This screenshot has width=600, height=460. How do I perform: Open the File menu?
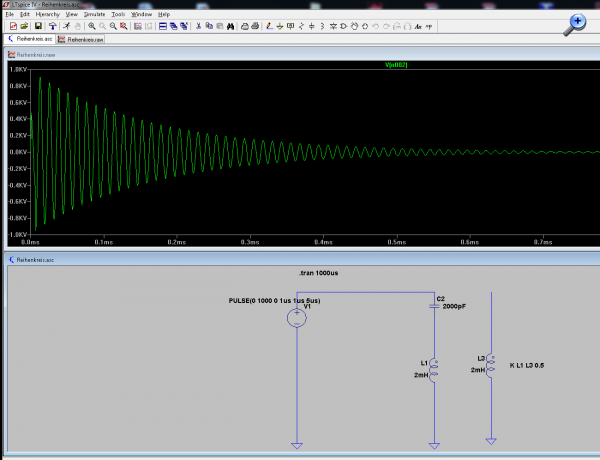[10, 14]
